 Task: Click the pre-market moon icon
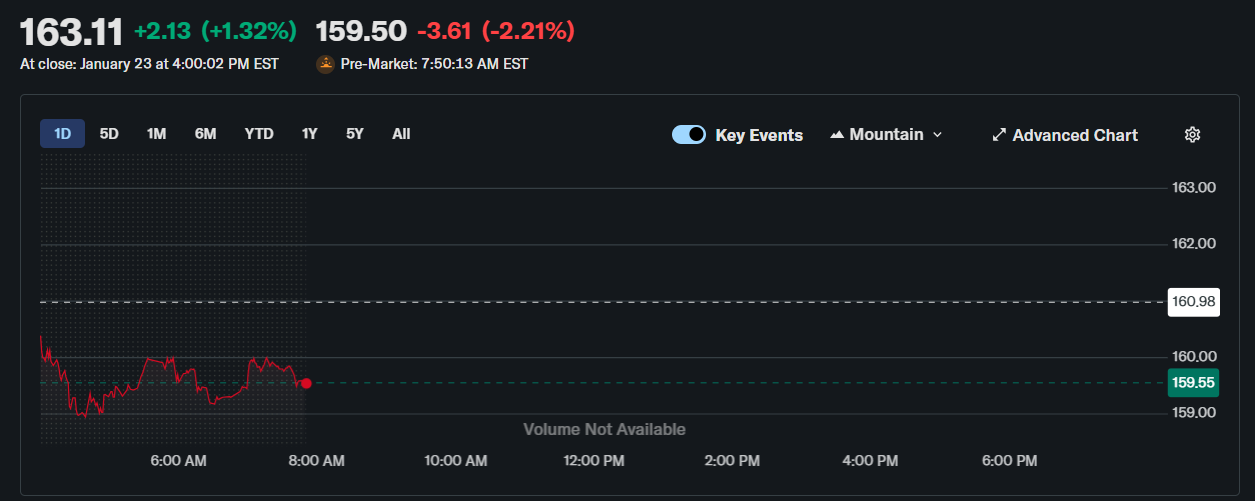point(325,64)
